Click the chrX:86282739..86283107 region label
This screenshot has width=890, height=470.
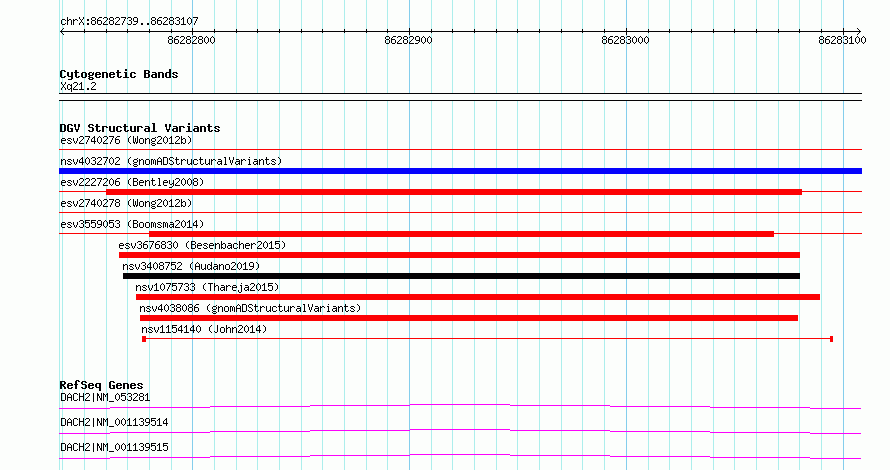click(x=129, y=22)
